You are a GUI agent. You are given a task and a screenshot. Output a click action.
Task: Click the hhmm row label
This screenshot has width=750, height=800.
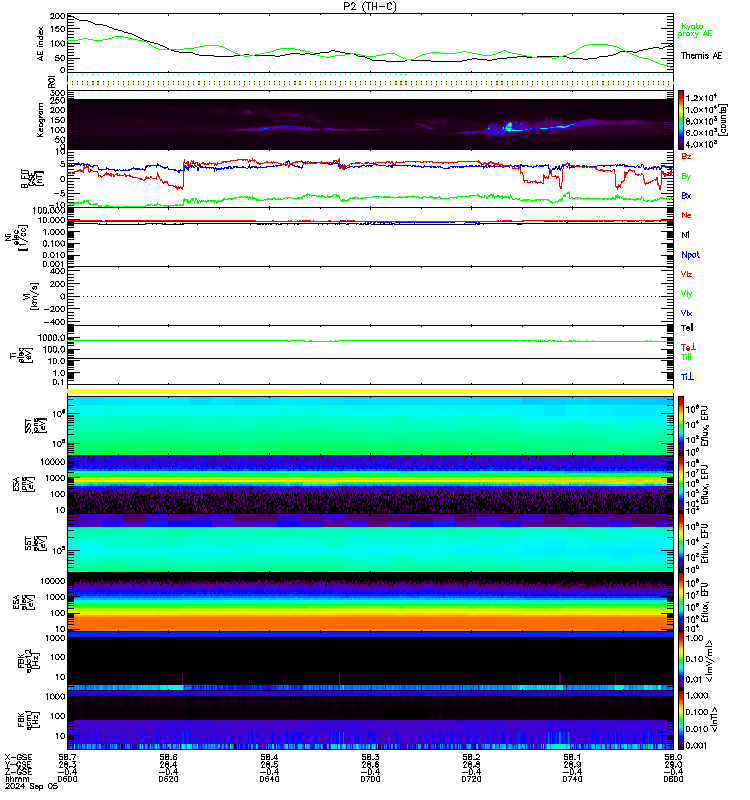click(17, 779)
